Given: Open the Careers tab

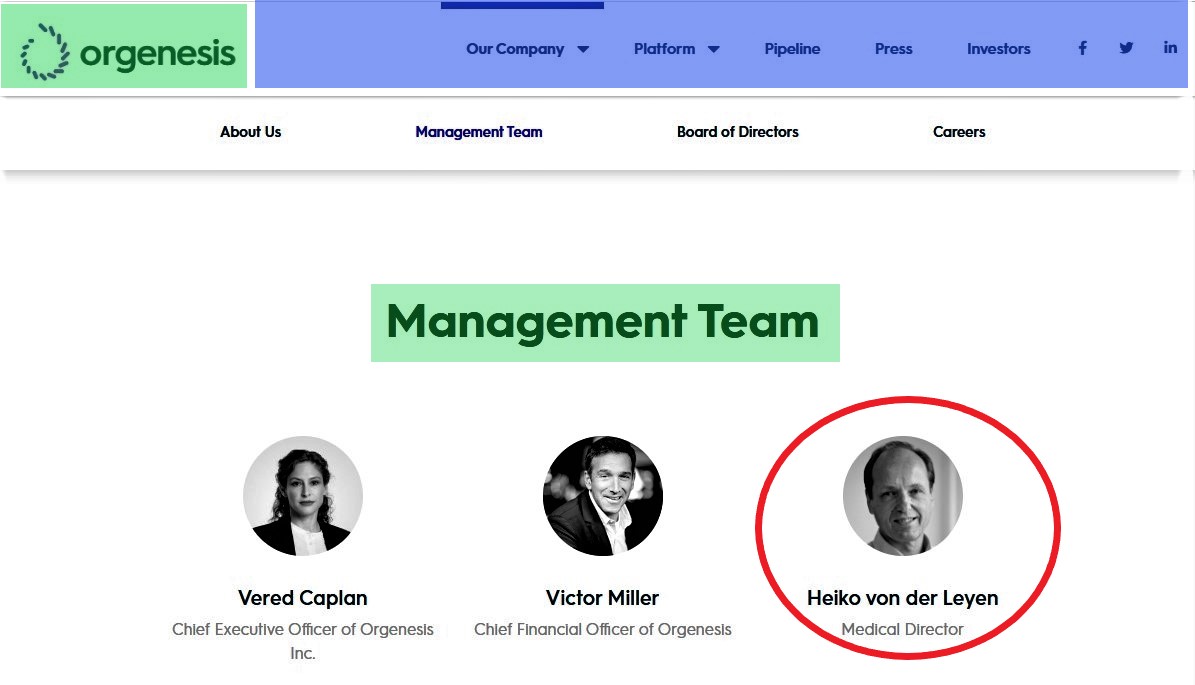Looking at the screenshot, I should 959,132.
